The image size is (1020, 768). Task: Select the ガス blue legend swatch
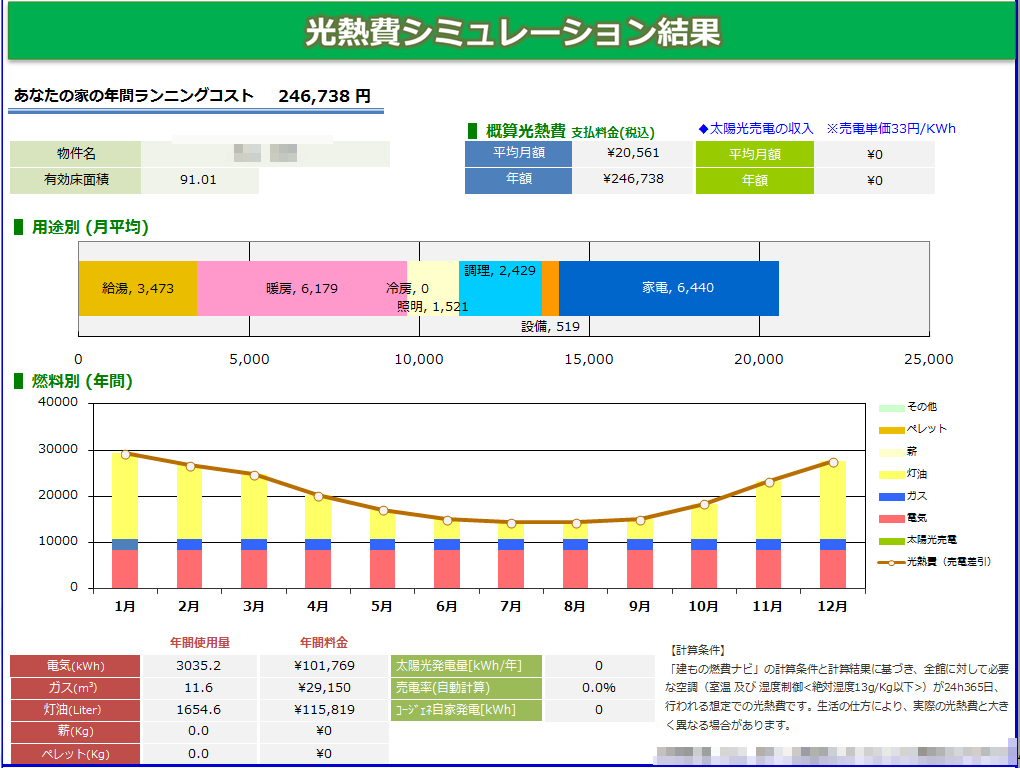coord(891,496)
